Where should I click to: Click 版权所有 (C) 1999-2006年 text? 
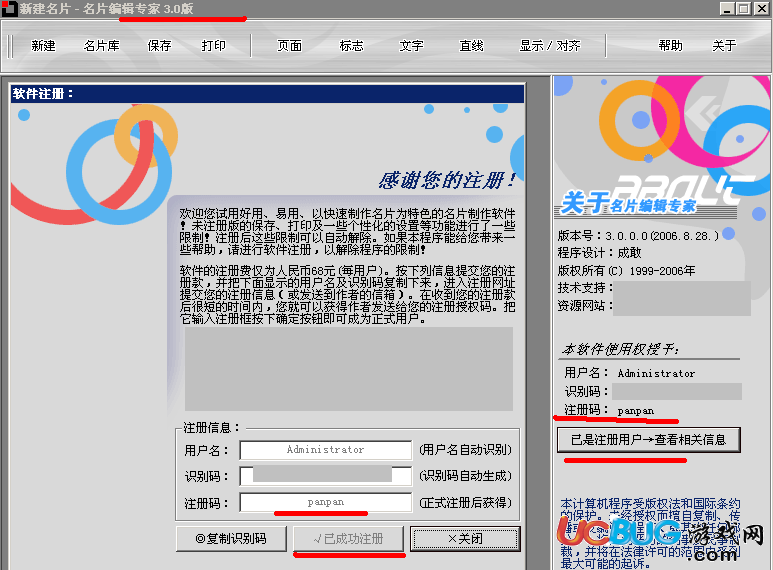click(x=626, y=271)
